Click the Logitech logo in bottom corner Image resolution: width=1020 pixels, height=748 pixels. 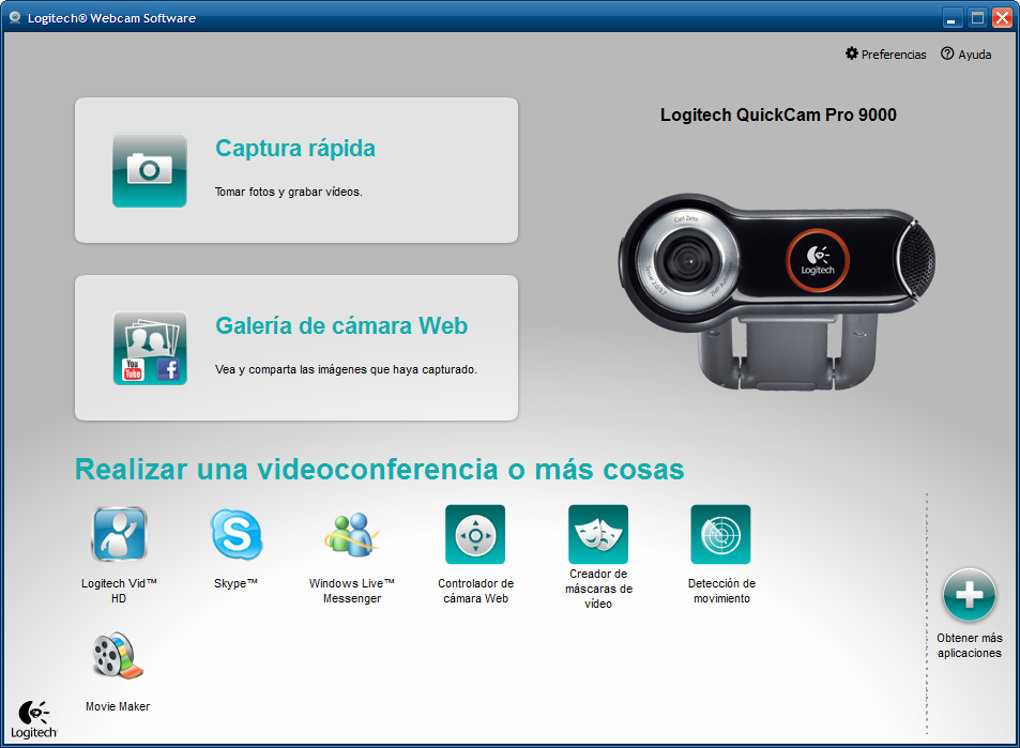pos(34,719)
